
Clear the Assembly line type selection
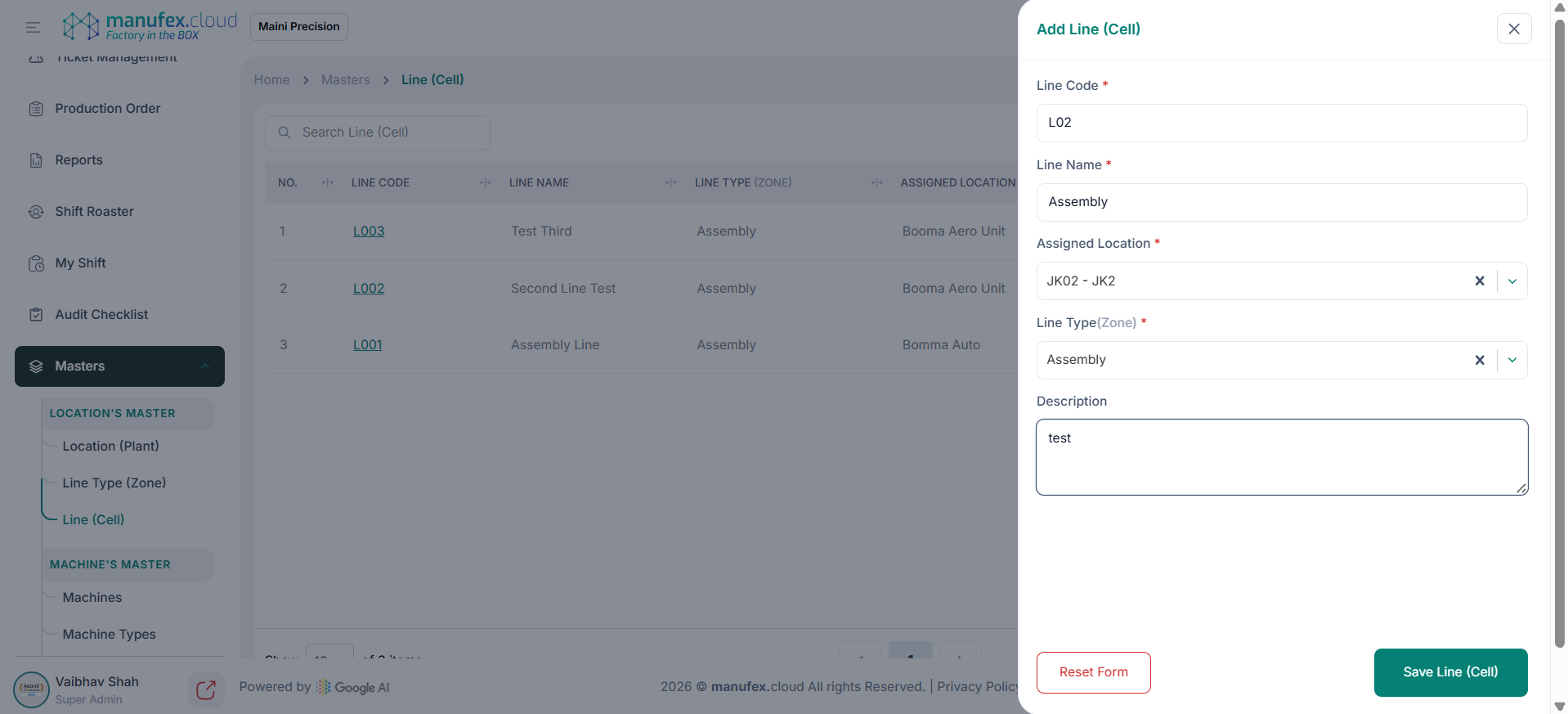tap(1479, 361)
